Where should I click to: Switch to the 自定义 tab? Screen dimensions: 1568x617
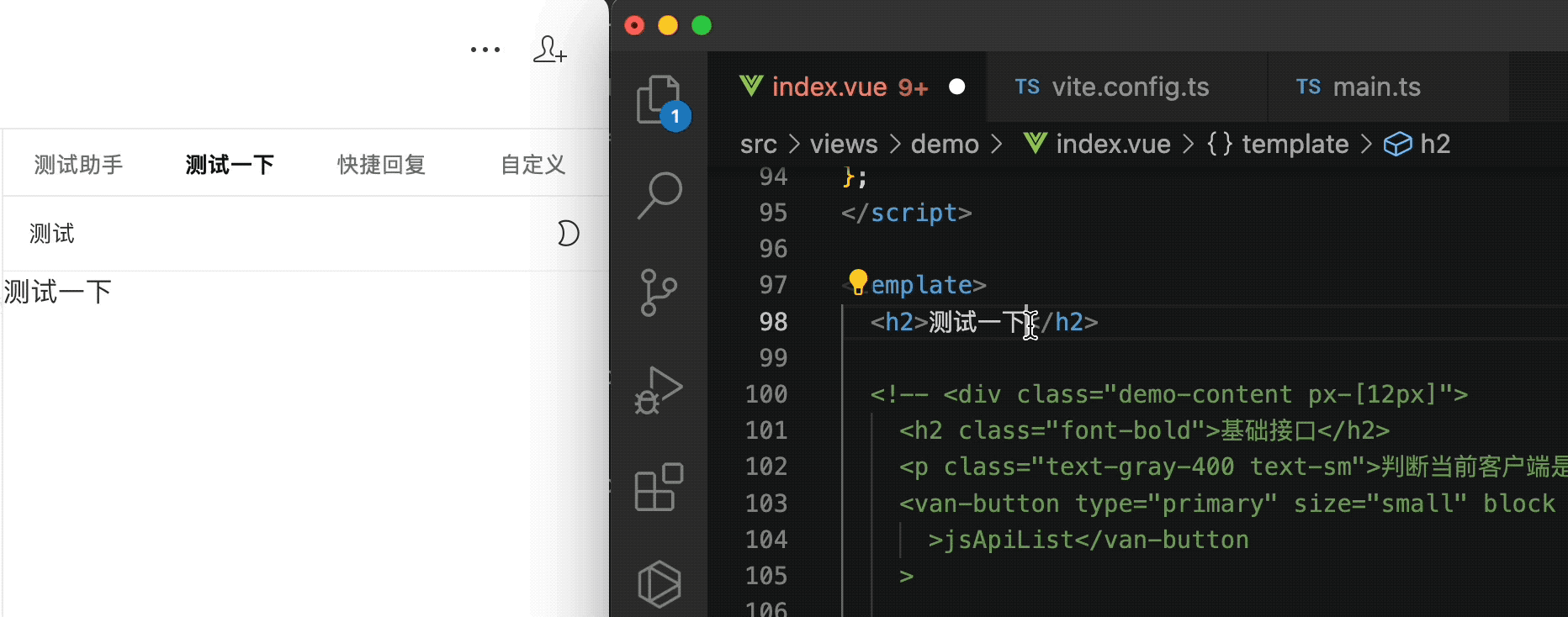pyautogui.click(x=532, y=164)
